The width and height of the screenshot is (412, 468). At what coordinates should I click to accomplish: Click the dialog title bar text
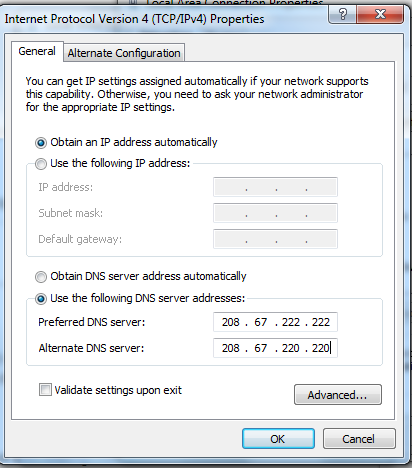[x=134, y=19]
